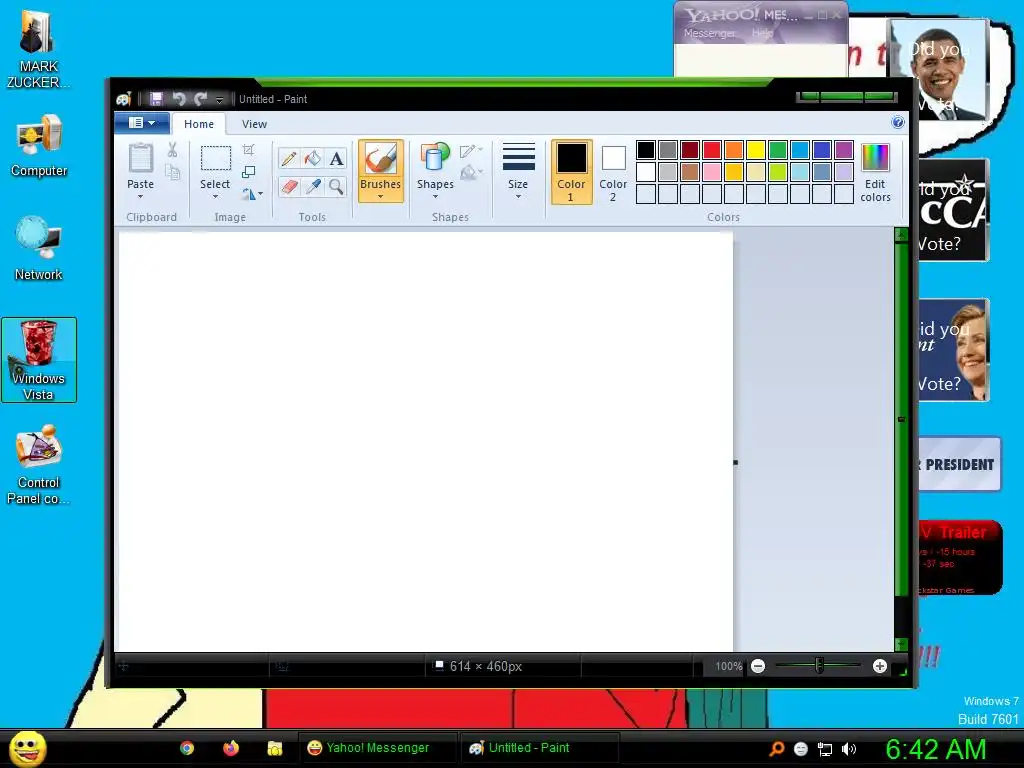Click the smiley Start button

(27, 748)
